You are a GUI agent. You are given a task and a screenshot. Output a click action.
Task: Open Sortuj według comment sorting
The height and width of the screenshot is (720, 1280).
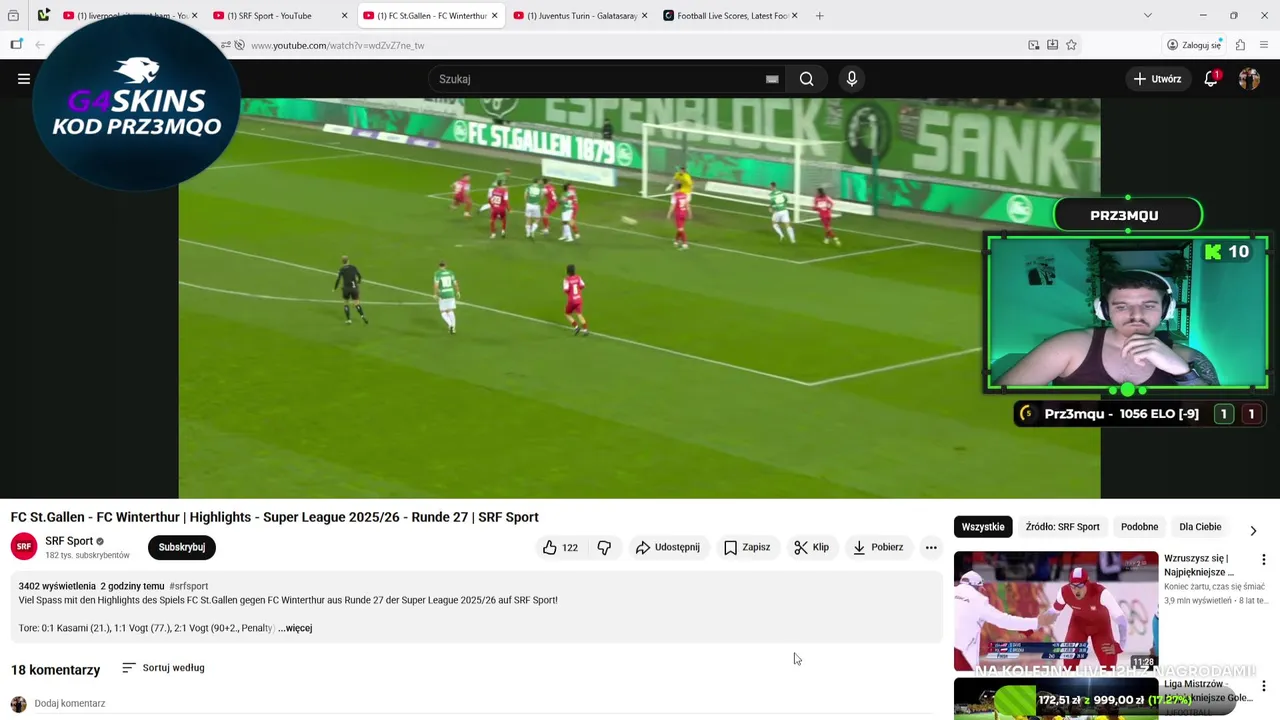(163, 667)
